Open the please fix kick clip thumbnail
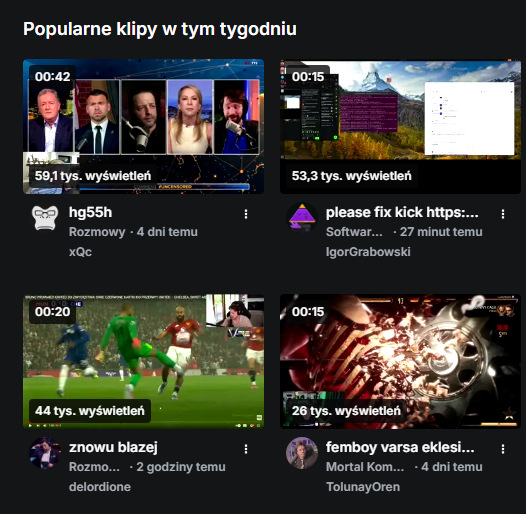526x514 pixels. point(400,126)
